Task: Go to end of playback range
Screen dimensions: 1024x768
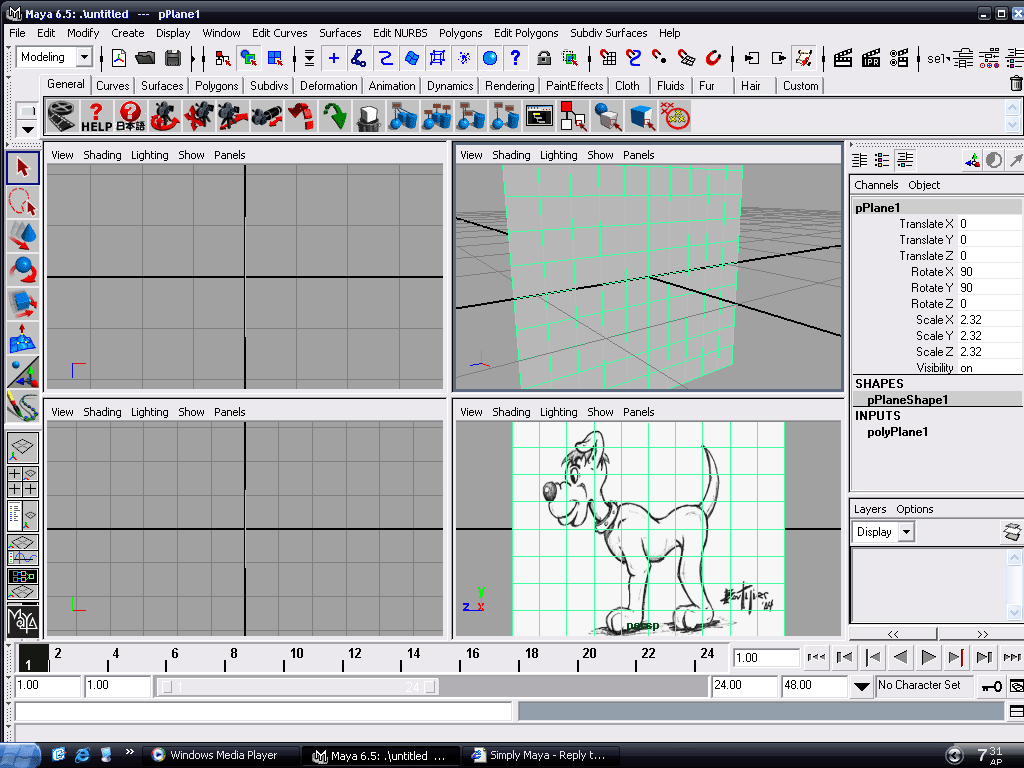Action: pyautogui.click(x=1011, y=657)
